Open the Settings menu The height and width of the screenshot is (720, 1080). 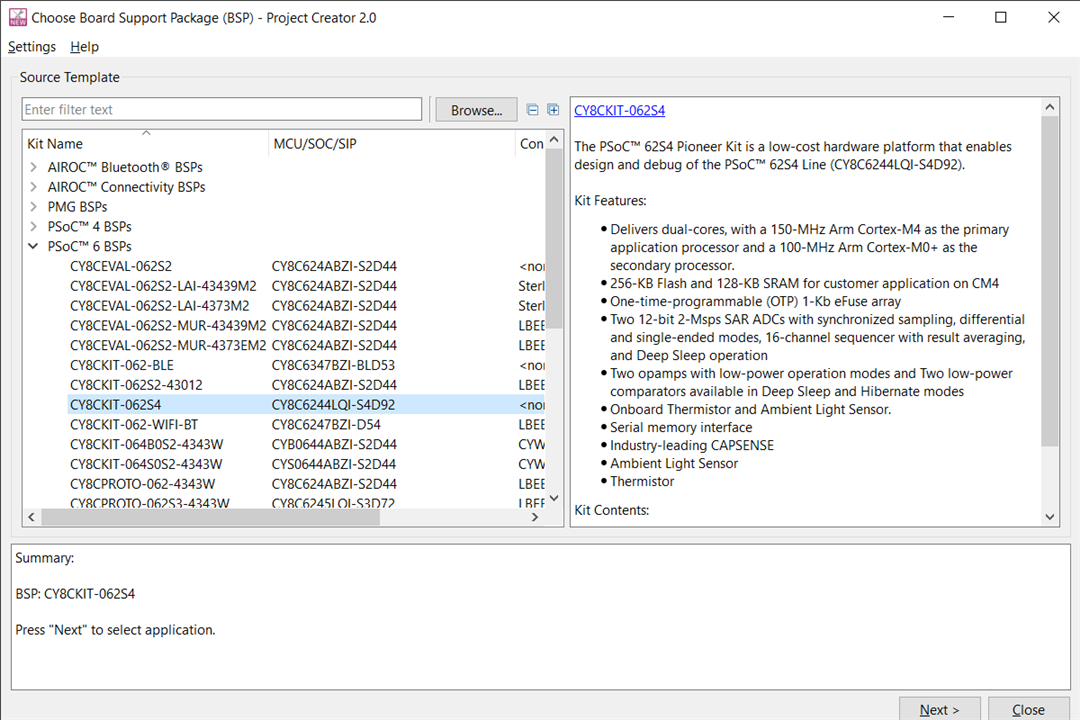[32, 47]
